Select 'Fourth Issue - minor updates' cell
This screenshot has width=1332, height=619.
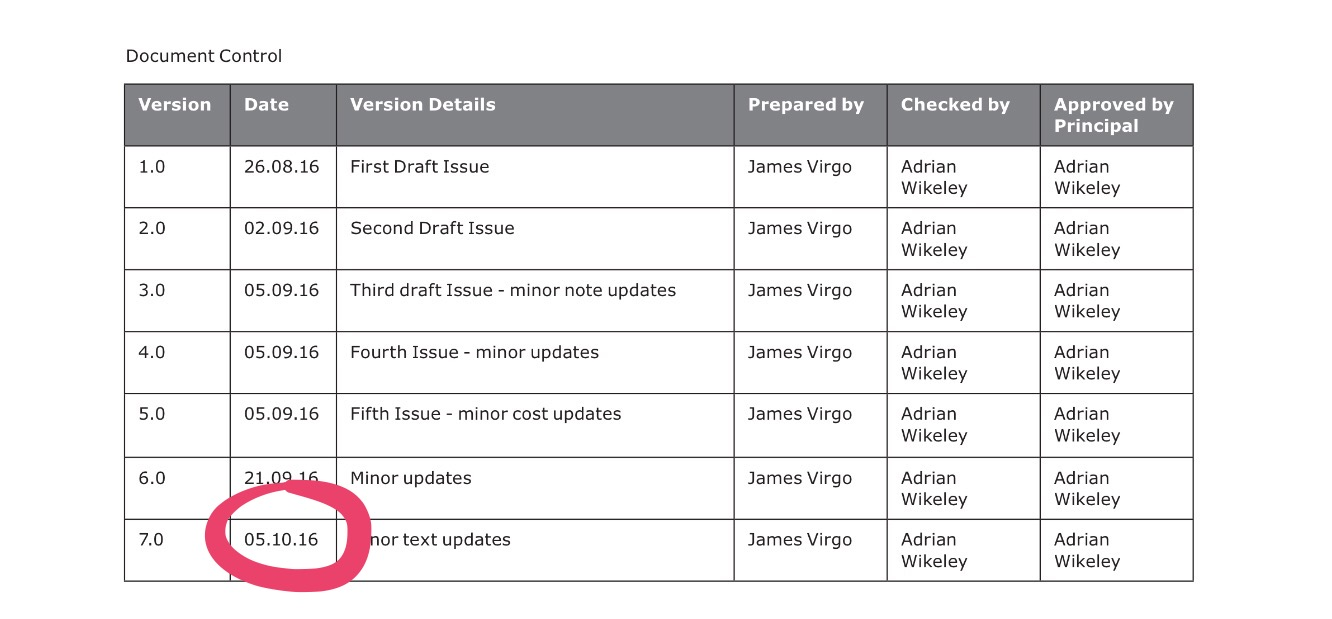tap(474, 353)
